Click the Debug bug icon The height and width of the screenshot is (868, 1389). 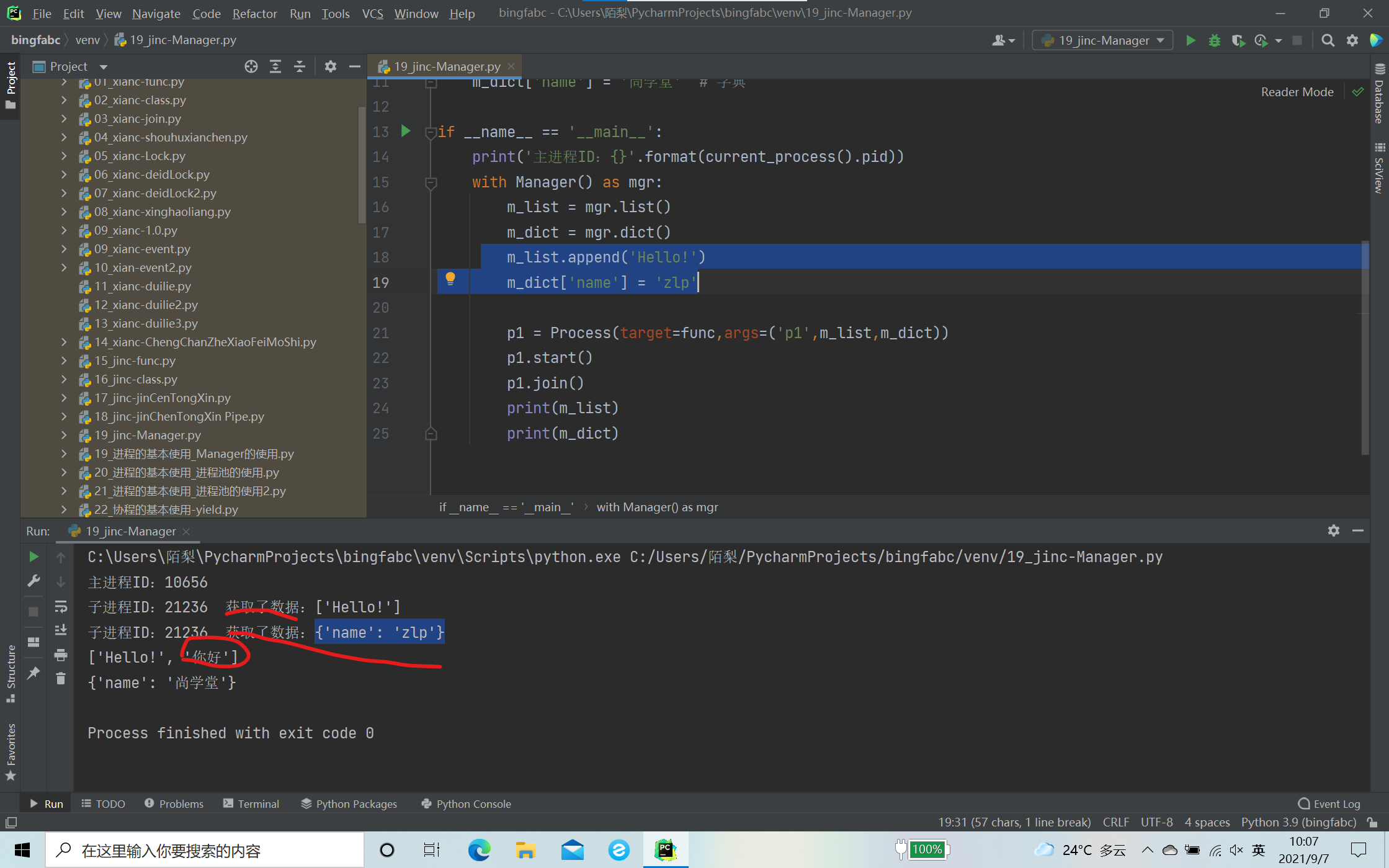point(1214,40)
